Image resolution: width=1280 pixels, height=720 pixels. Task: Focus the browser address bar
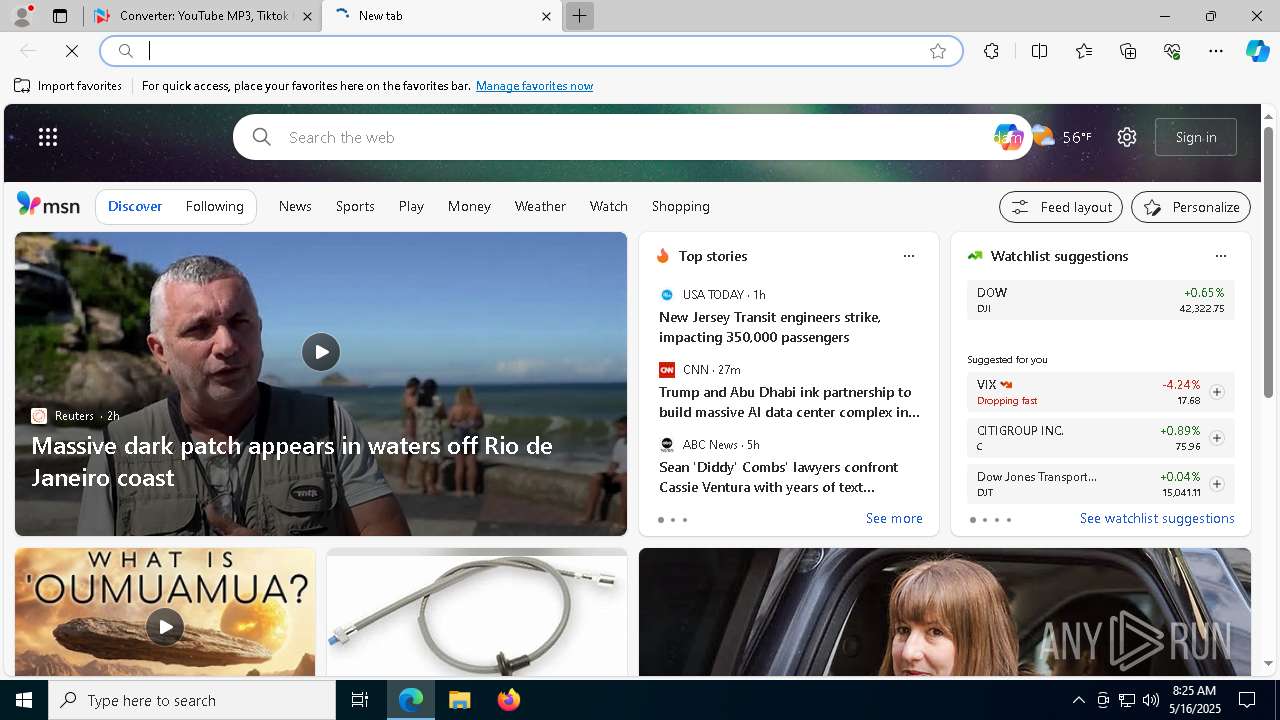click(x=530, y=51)
